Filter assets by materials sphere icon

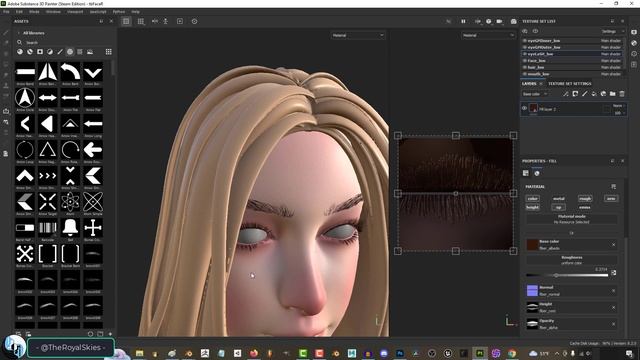[20, 52]
